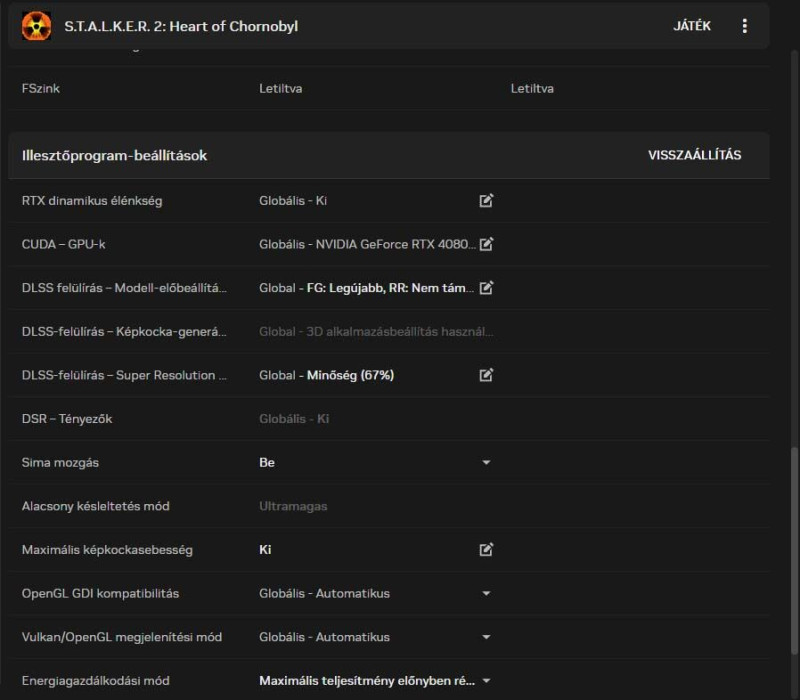The width and height of the screenshot is (800, 700).
Task: Click DLSS-felülírás – Super Resolution label
Action: coord(124,375)
